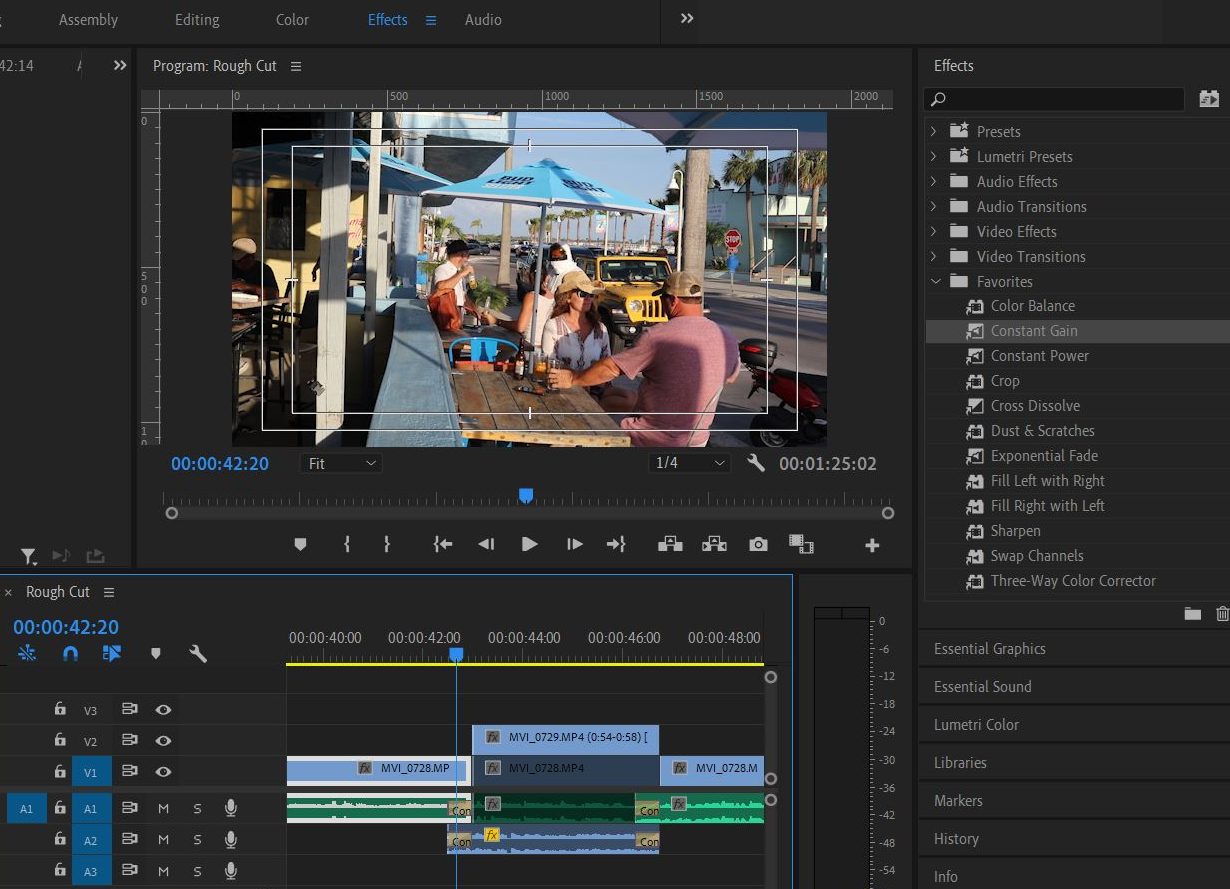Jump to the Out point
1230x889 pixels.
(616, 544)
